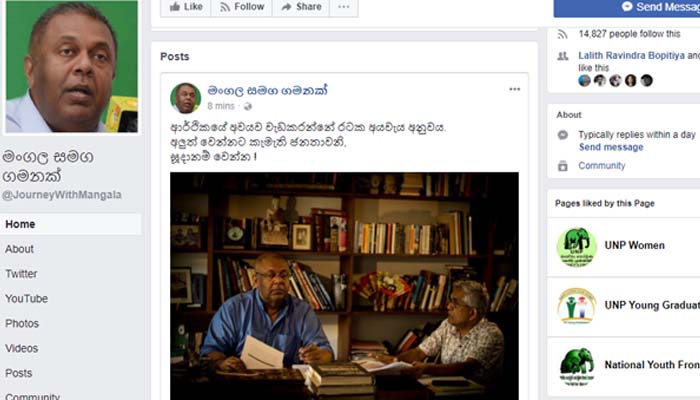Screen dimensions: 700x400
Task: Open the About section in sidebar
Action: (19, 249)
